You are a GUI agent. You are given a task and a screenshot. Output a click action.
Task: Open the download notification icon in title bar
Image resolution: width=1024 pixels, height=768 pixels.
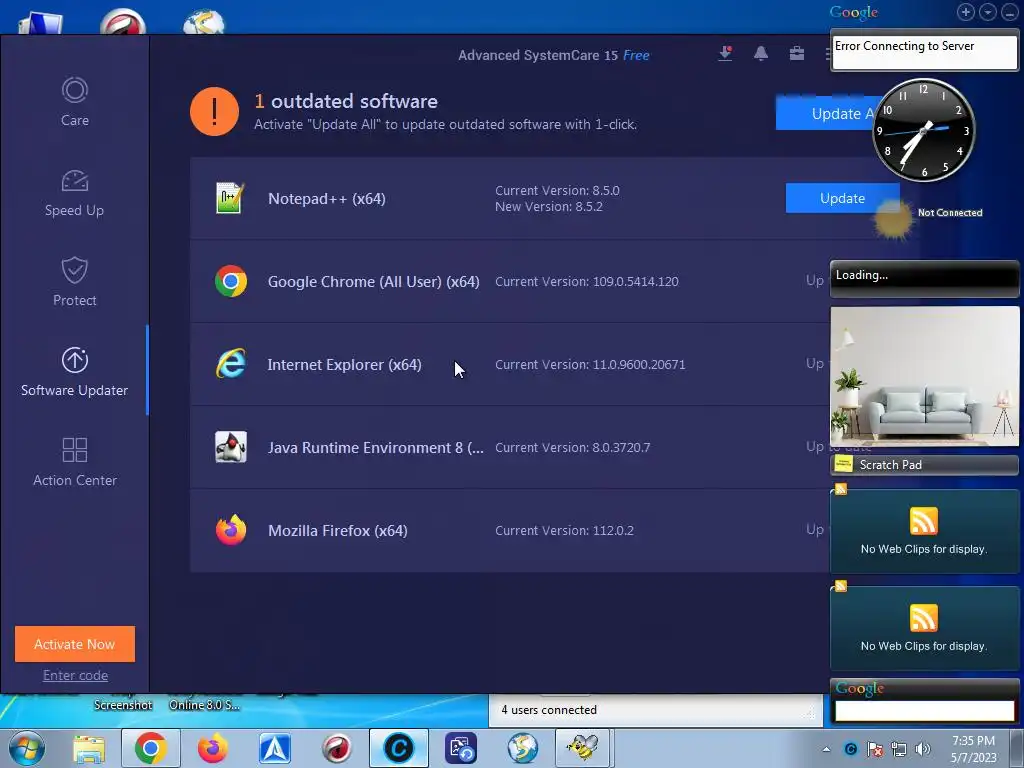(x=725, y=54)
